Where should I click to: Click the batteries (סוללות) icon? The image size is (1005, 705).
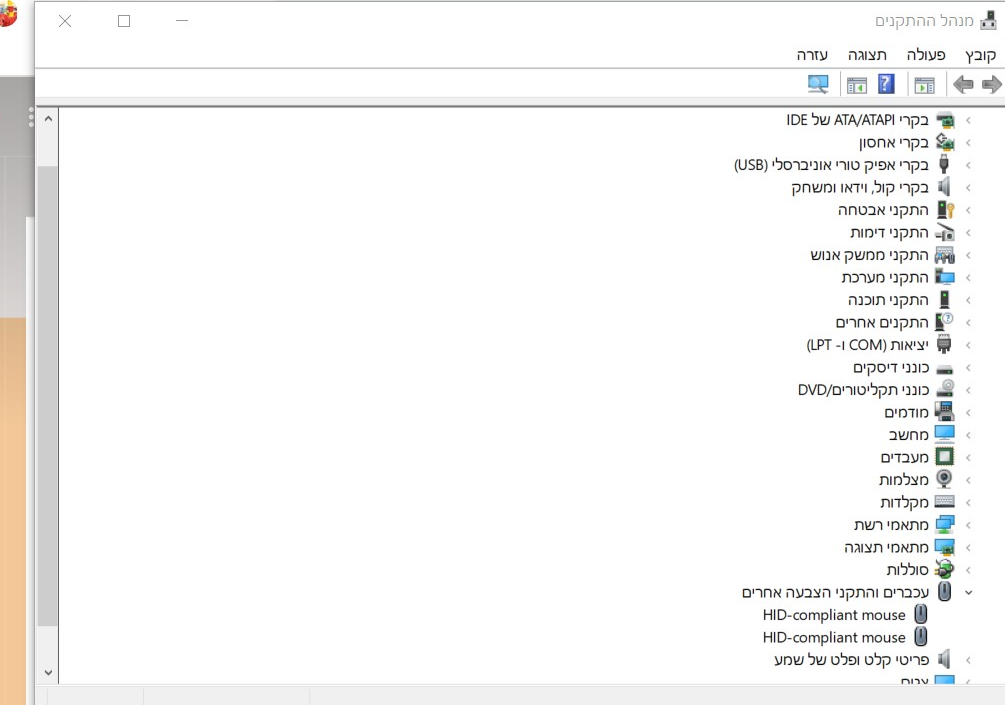(x=944, y=569)
